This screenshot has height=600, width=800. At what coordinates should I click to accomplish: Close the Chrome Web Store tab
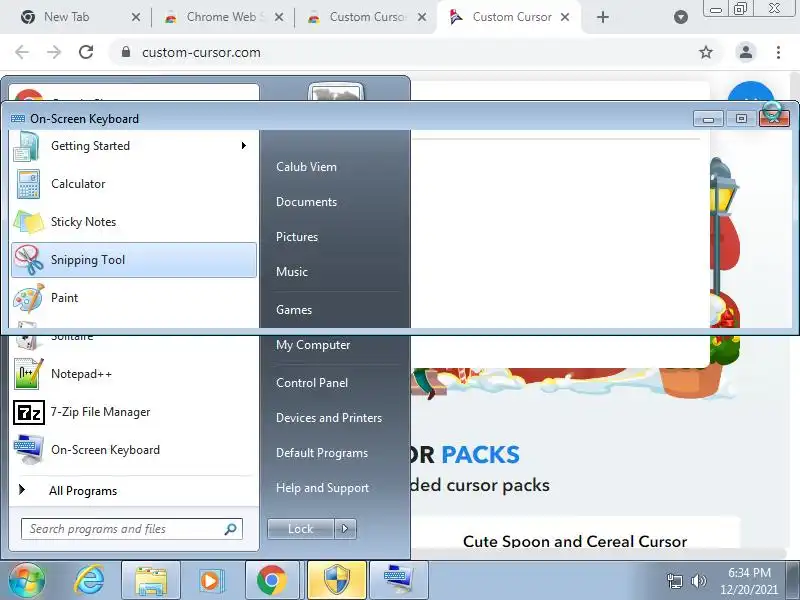click(x=279, y=17)
